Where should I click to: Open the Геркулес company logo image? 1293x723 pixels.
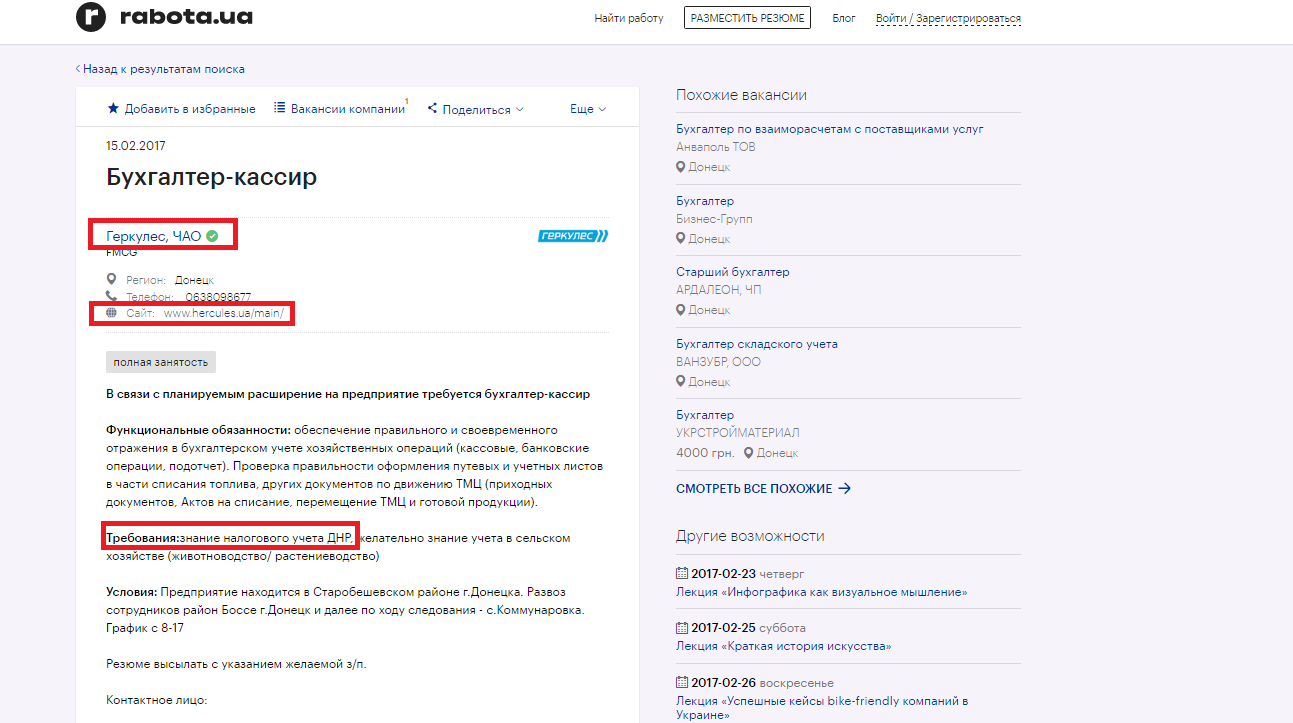coord(573,236)
